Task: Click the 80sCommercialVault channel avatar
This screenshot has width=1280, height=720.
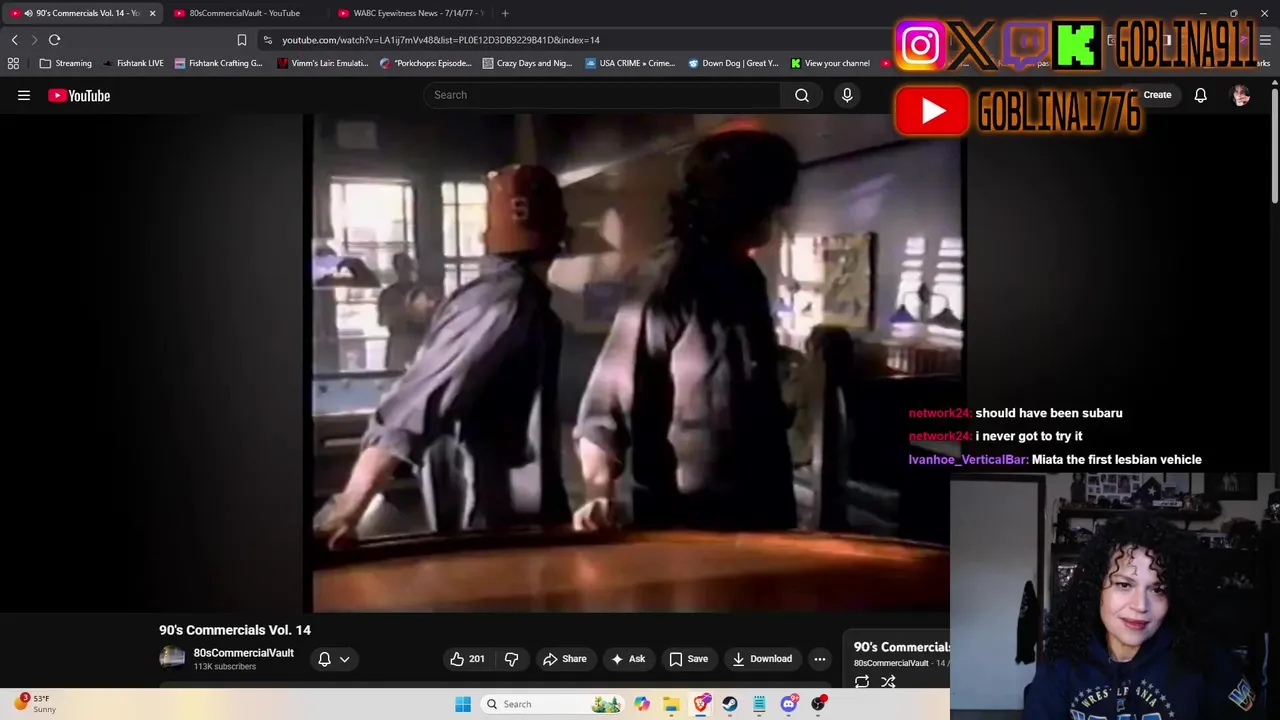Action: pyautogui.click(x=172, y=657)
